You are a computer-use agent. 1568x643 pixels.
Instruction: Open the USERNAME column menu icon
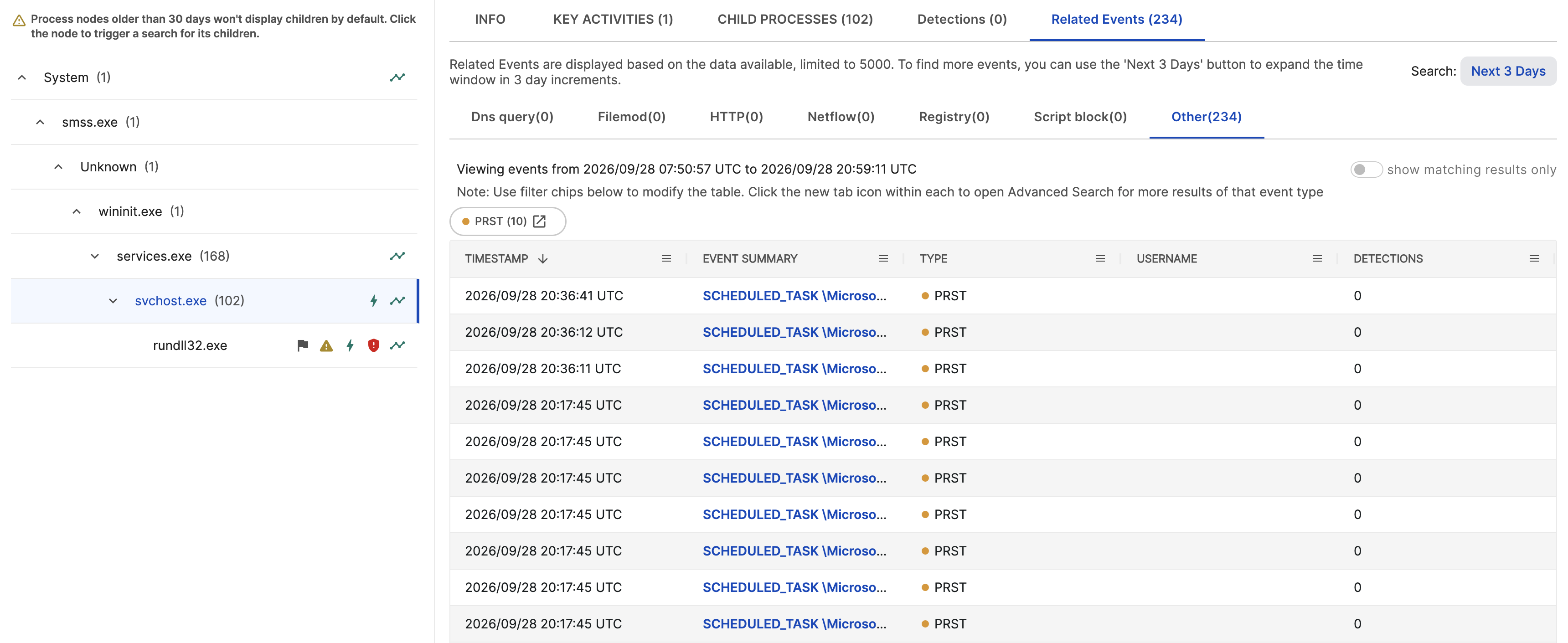point(1317,258)
